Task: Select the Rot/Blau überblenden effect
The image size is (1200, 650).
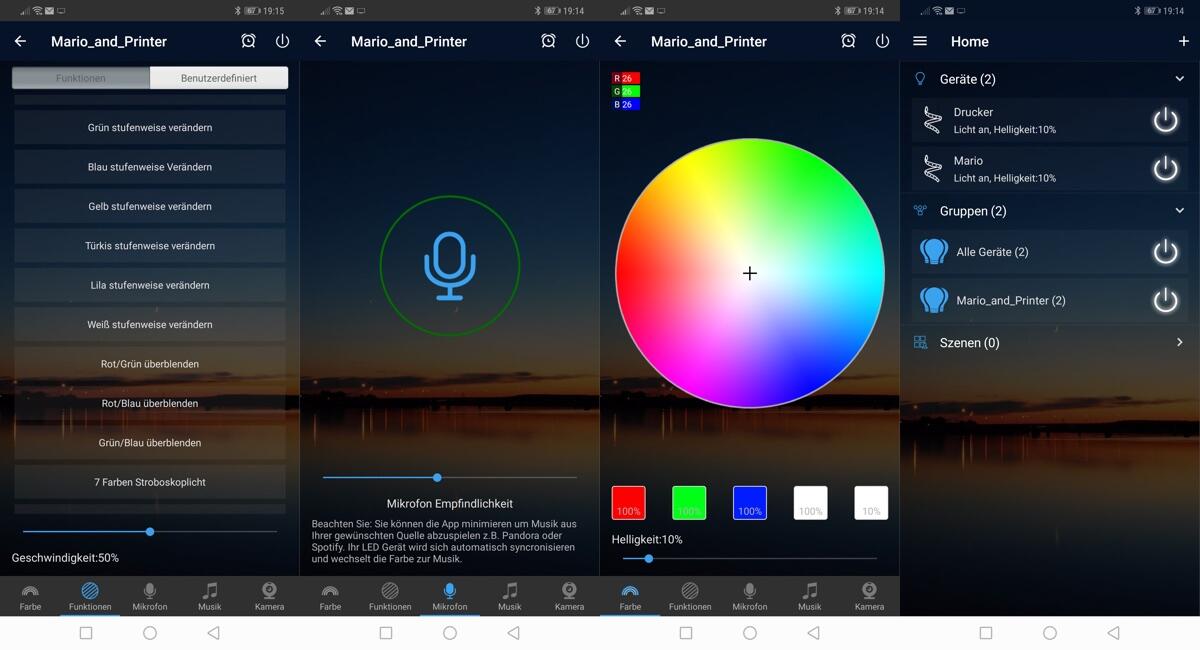Action: pos(150,403)
